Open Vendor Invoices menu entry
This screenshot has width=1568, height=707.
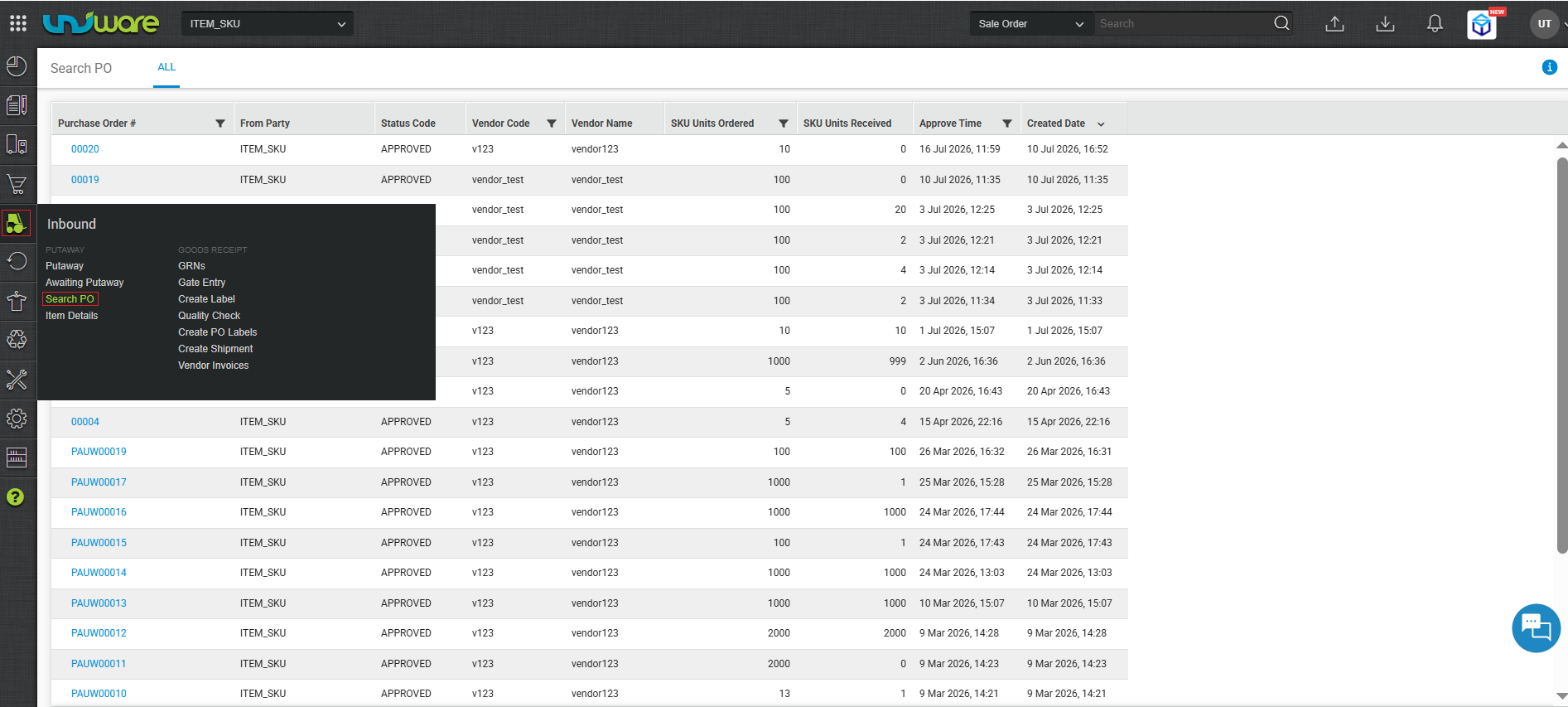point(214,366)
